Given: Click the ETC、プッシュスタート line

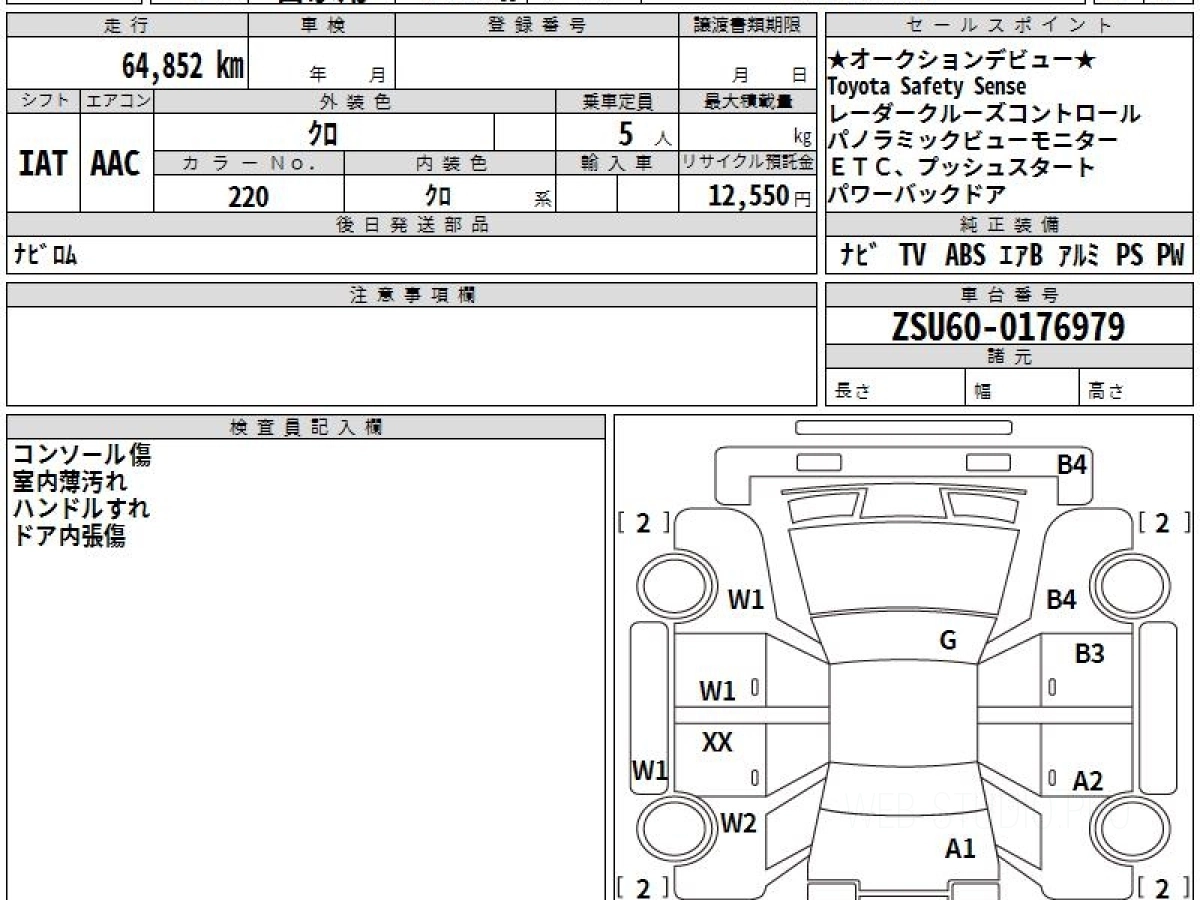Looking at the screenshot, I should tap(962, 168).
